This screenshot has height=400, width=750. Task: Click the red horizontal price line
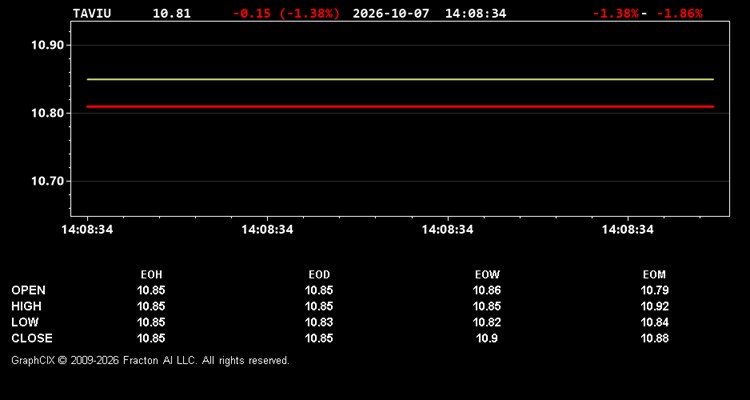tap(400, 107)
